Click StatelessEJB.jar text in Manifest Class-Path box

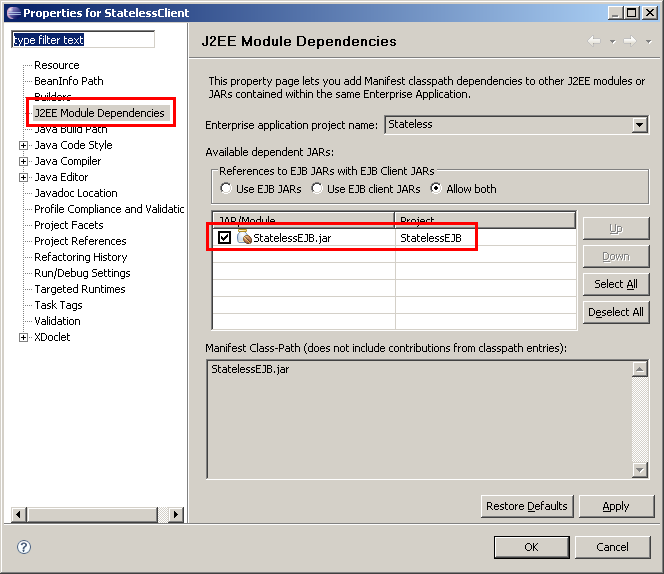(250, 369)
